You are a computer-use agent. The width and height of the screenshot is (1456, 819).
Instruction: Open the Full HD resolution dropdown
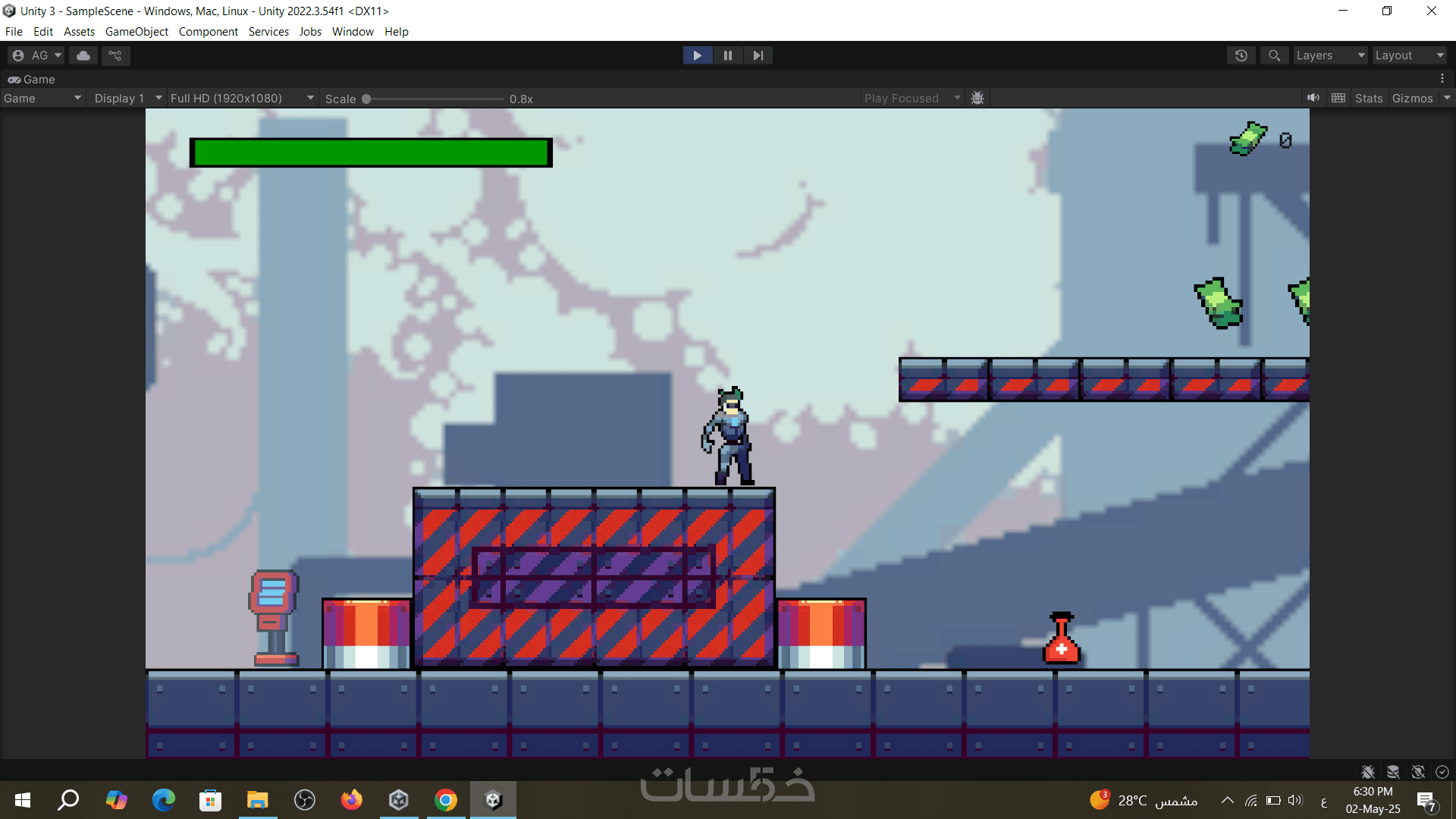point(241,99)
